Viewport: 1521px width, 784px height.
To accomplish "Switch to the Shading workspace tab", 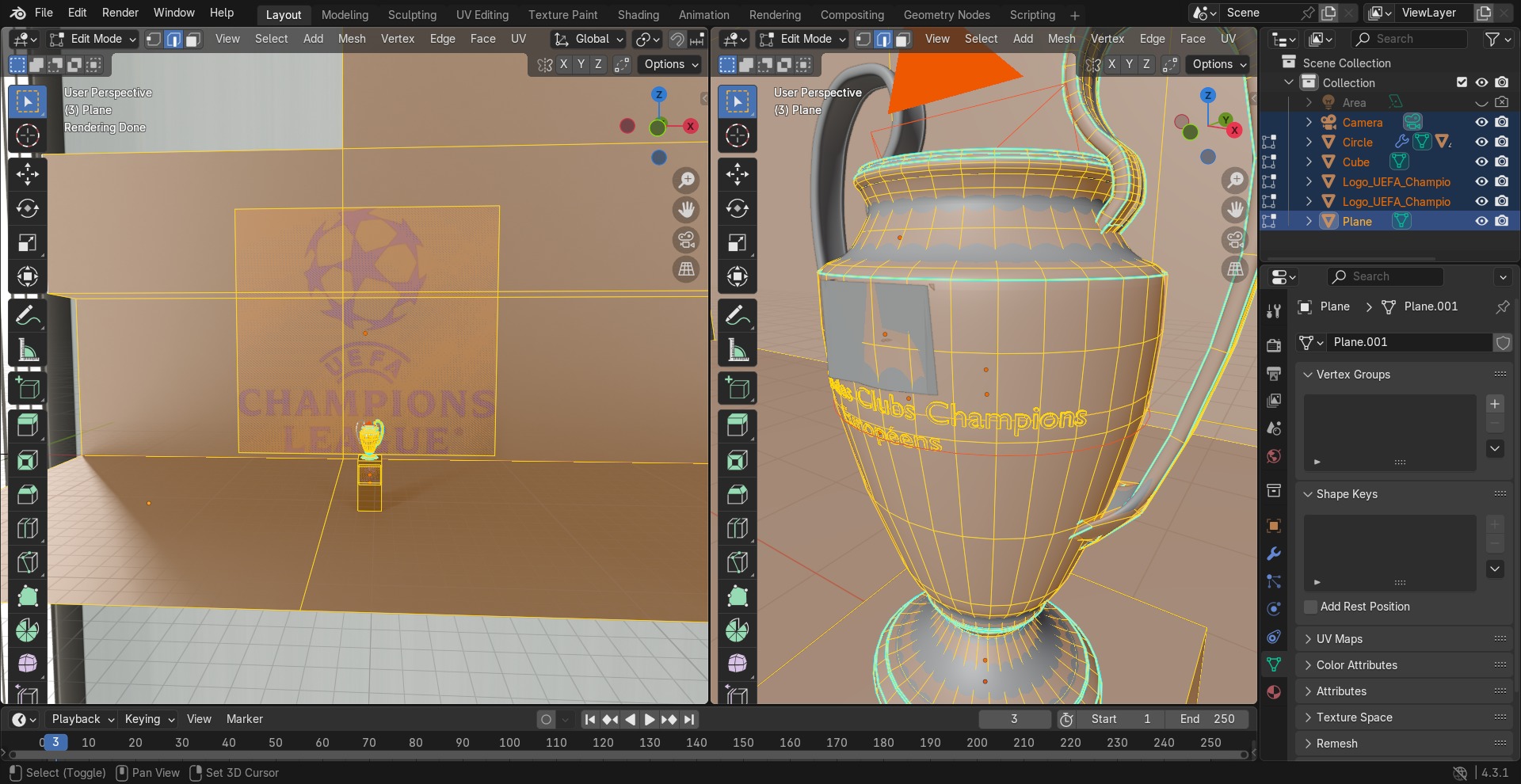I will pos(638,15).
